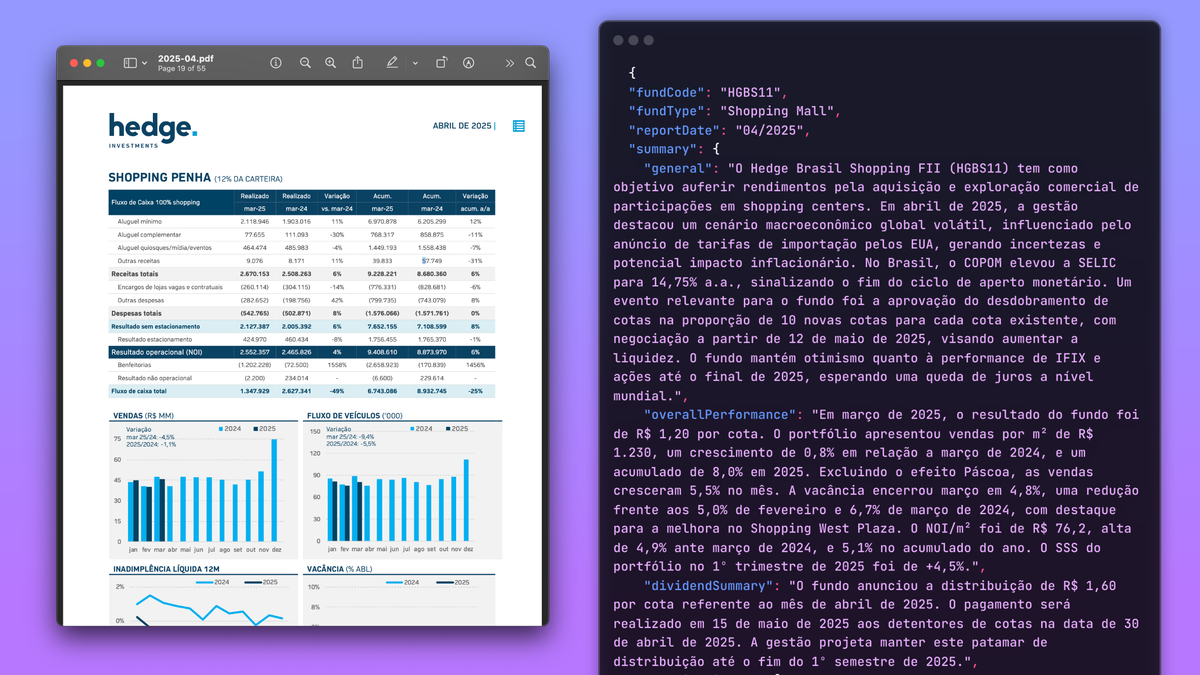
Task: Click the SHOPPING PENHA heading
Action: tap(159, 178)
